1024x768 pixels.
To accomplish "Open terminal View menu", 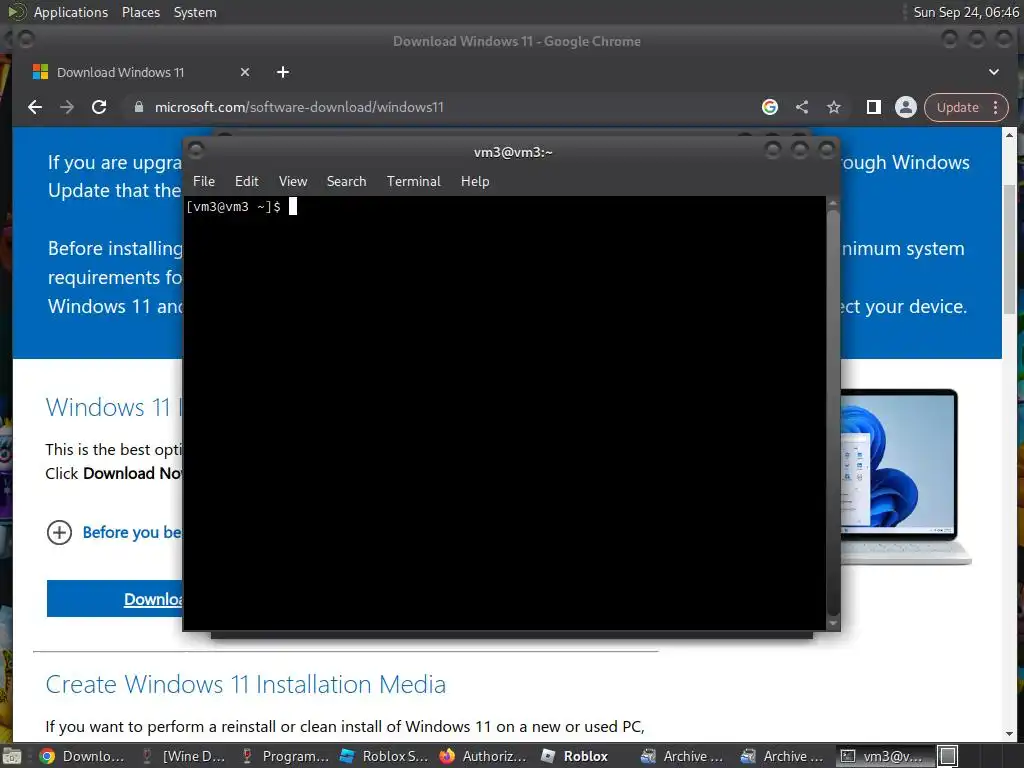I will [293, 182].
